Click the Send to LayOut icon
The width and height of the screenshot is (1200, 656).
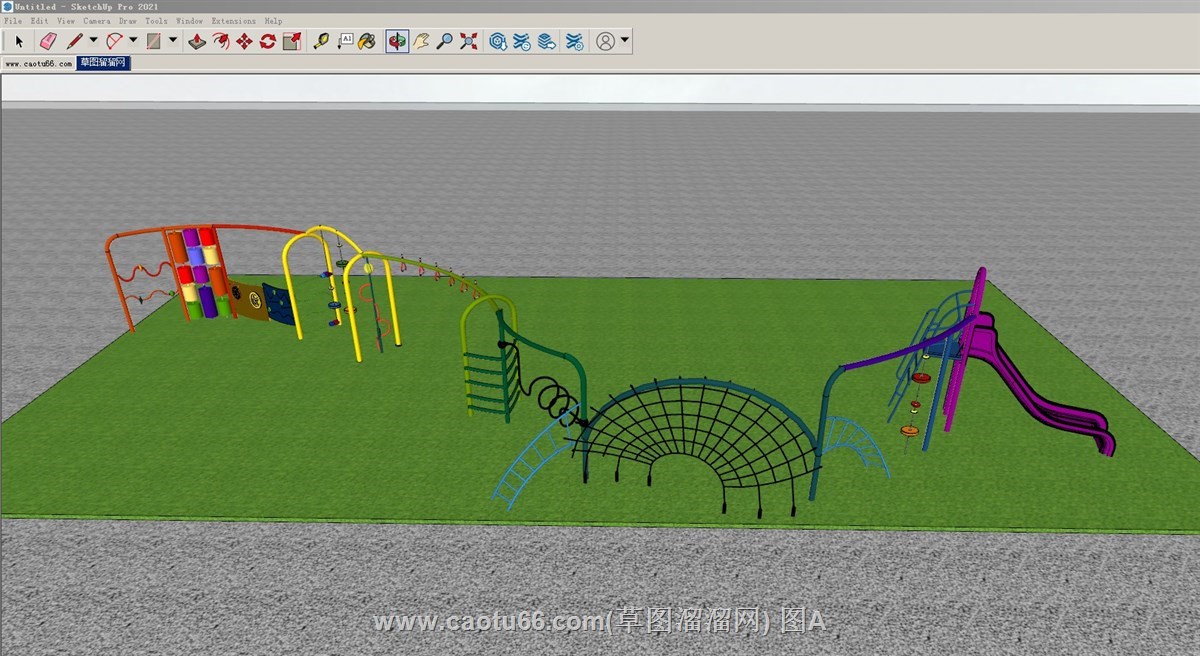click(546, 41)
